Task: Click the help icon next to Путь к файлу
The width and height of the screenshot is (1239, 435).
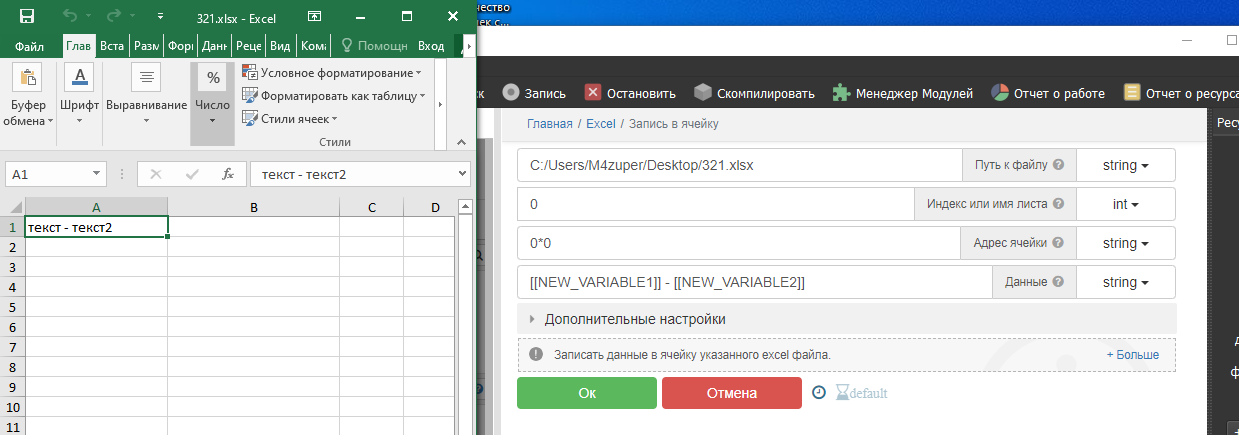Action: [x=1058, y=165]
